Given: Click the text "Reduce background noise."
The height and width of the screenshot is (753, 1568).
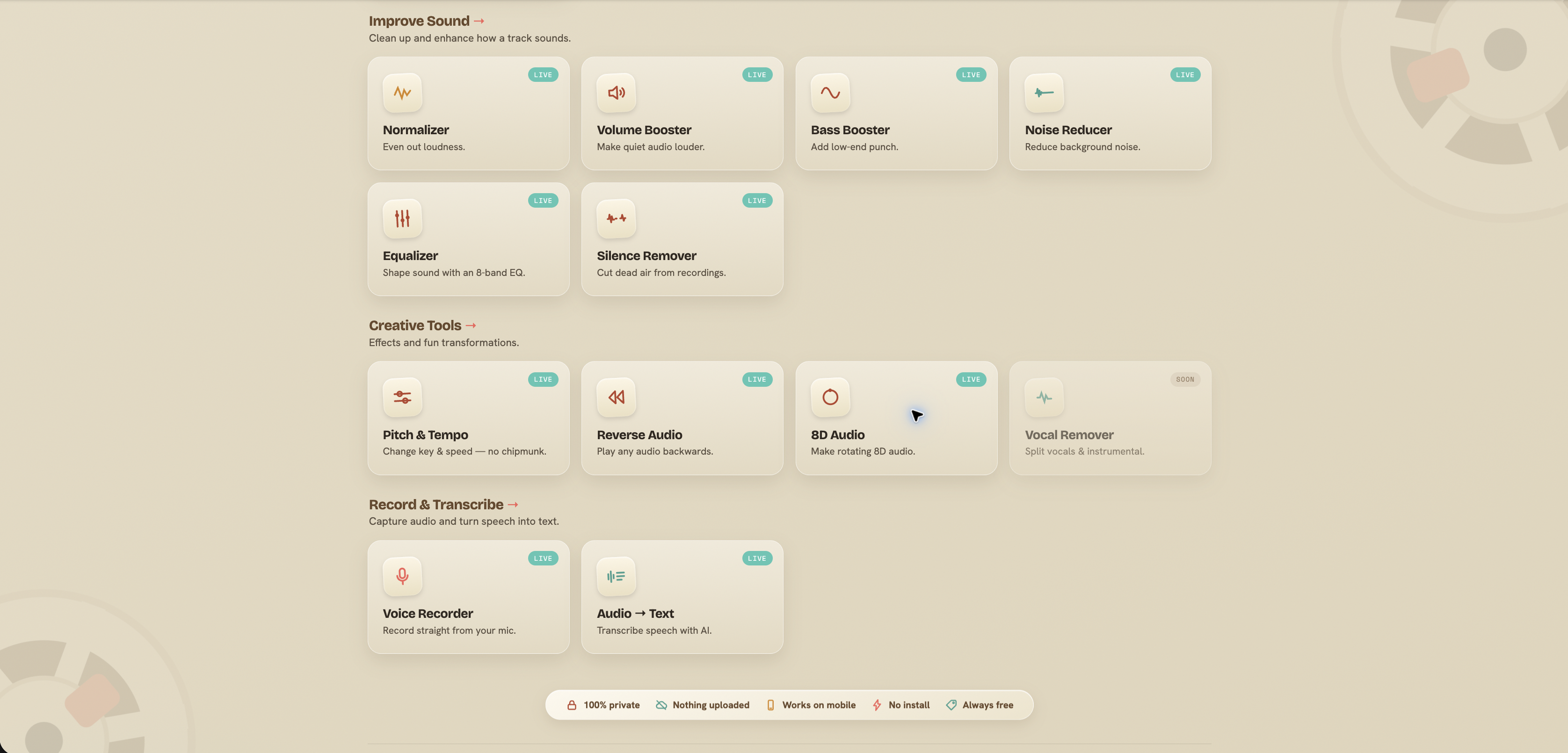Looking at the screenshot, I should (1082, 147).
